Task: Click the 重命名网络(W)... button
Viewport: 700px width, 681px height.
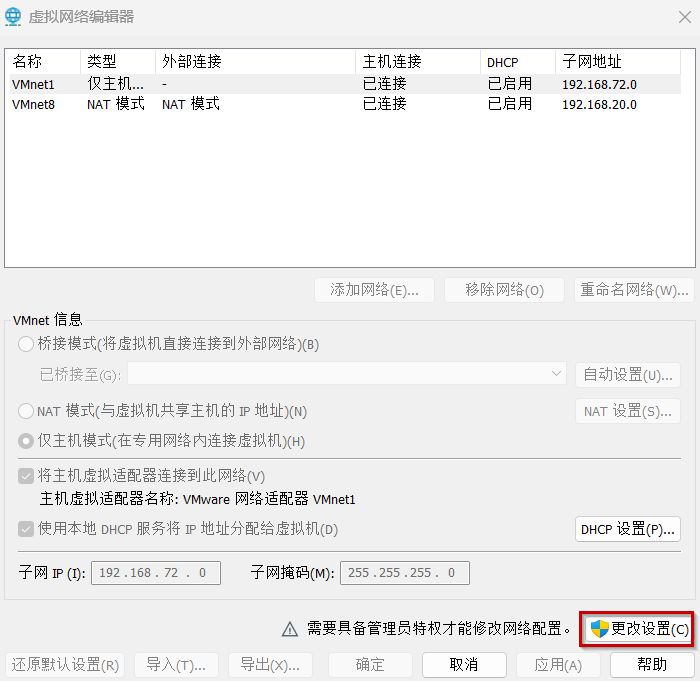Action: pos(634,290)
